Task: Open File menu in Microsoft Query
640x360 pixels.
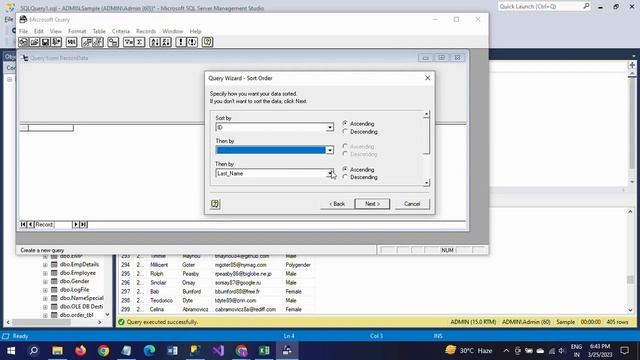Action: [x=24, y=31]
